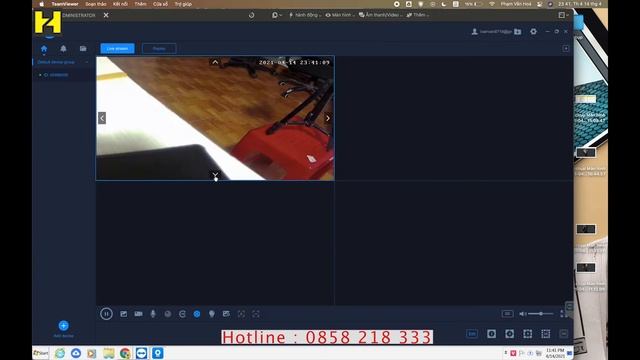Image resolution: width=640 pixels, height=360 pixels.
Task: Open the settings gear in app header
Action: [x=533, y=31]
